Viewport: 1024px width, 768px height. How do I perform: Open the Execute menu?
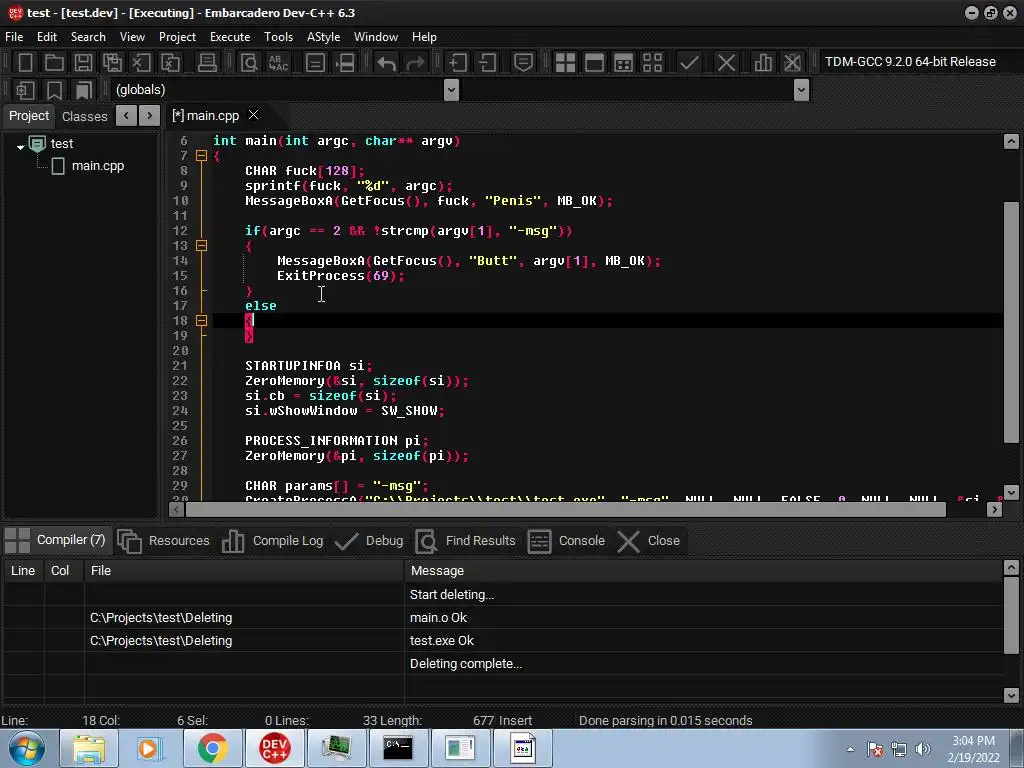(x=230, y=37)
